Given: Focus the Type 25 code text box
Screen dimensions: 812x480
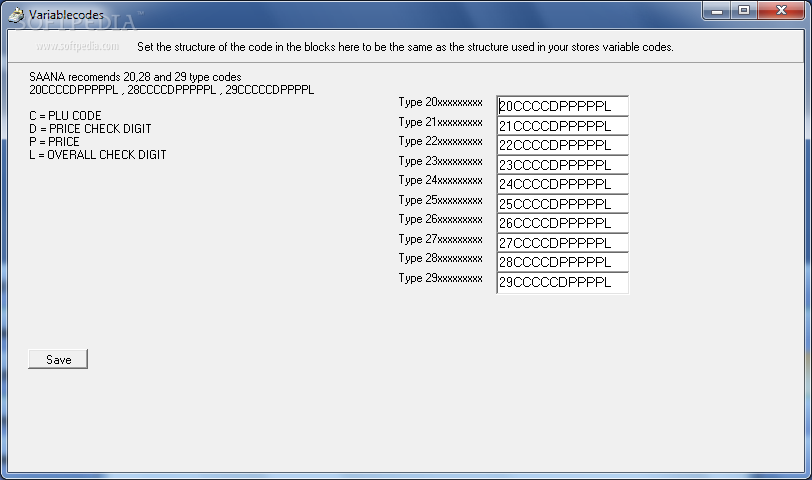Looking at the screenshot, I should click(x=562, y=203).
